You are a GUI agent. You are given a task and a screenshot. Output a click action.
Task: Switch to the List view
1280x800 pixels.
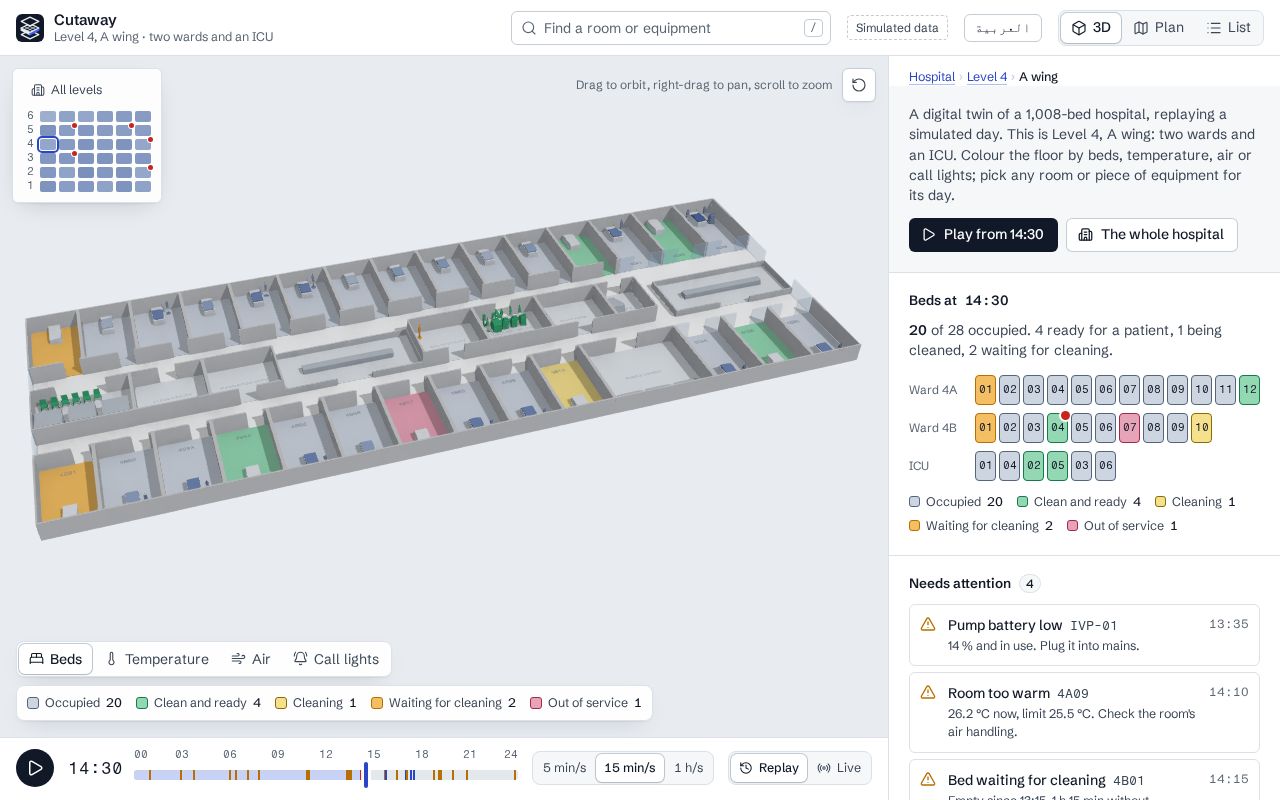tap(1229, 28)
